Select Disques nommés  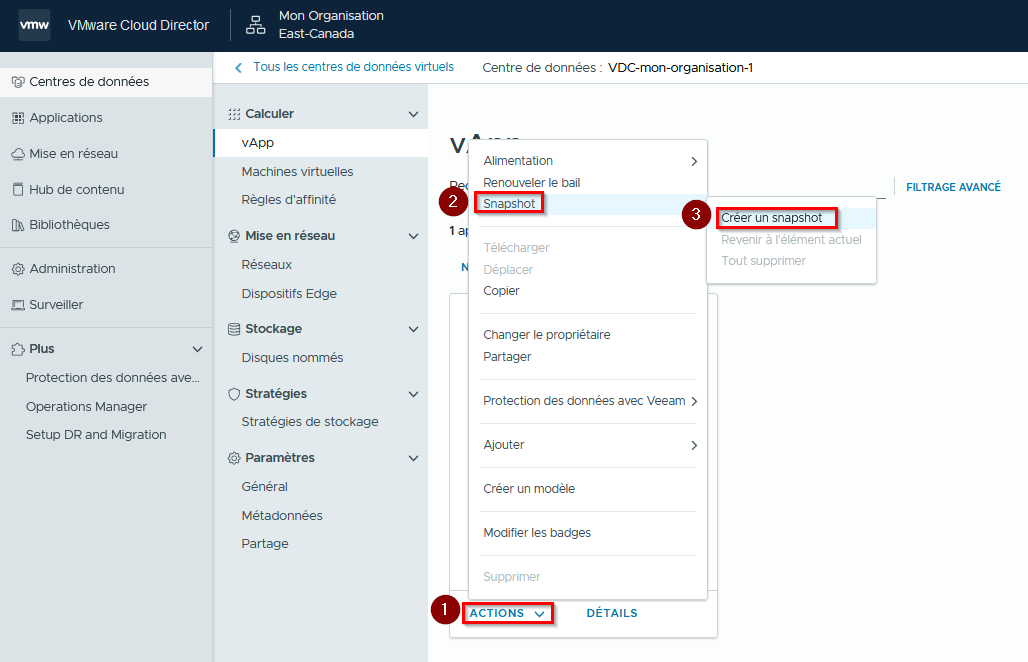click(292, 358)
